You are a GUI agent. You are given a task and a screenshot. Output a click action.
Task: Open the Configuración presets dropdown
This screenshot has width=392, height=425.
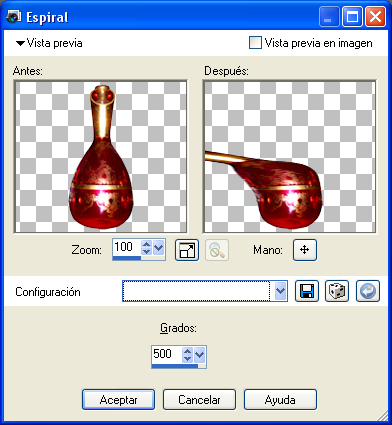pyautogui.click(x=281, y=291)
